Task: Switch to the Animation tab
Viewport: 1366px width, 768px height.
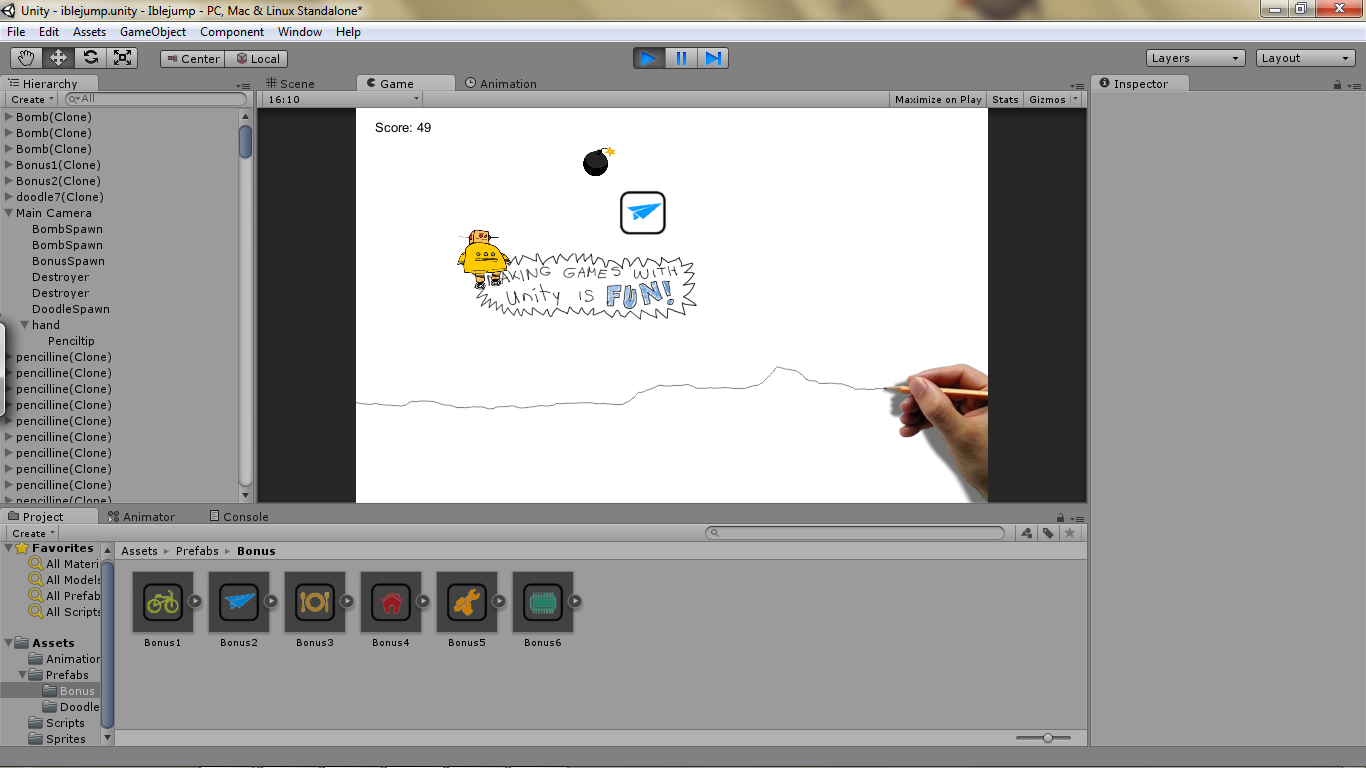Action: 501,84
